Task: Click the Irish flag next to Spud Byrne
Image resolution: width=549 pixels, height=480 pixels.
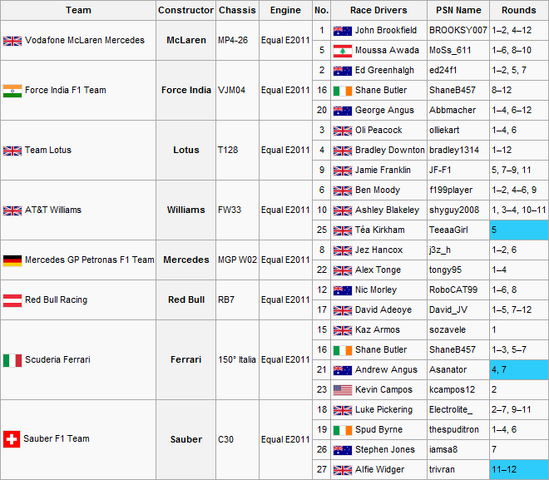Action: click(x=342, y=430)
